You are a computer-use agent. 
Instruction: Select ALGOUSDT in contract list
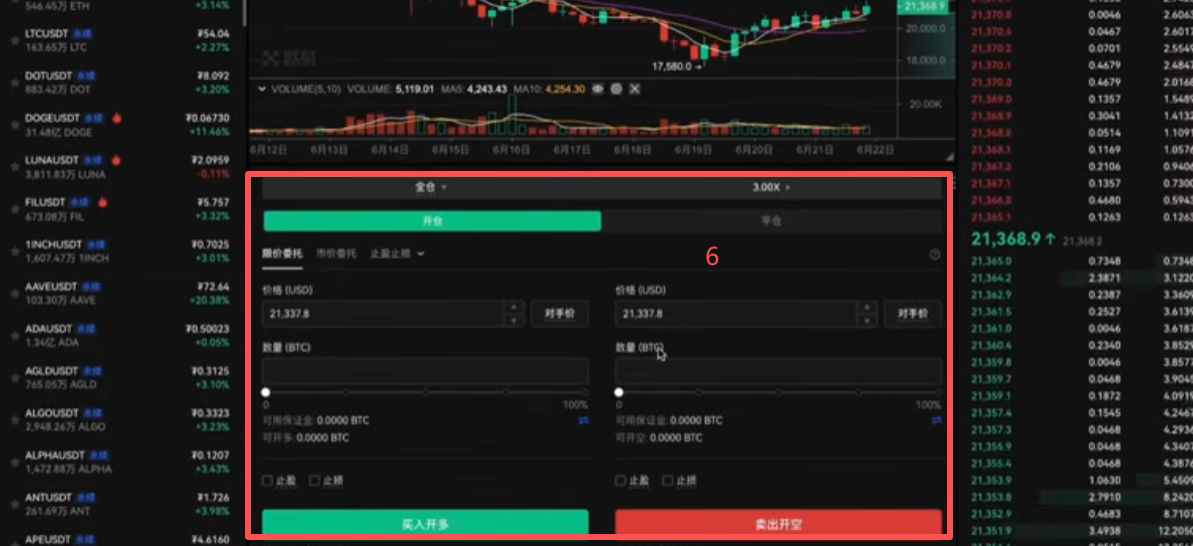[122, 420]
